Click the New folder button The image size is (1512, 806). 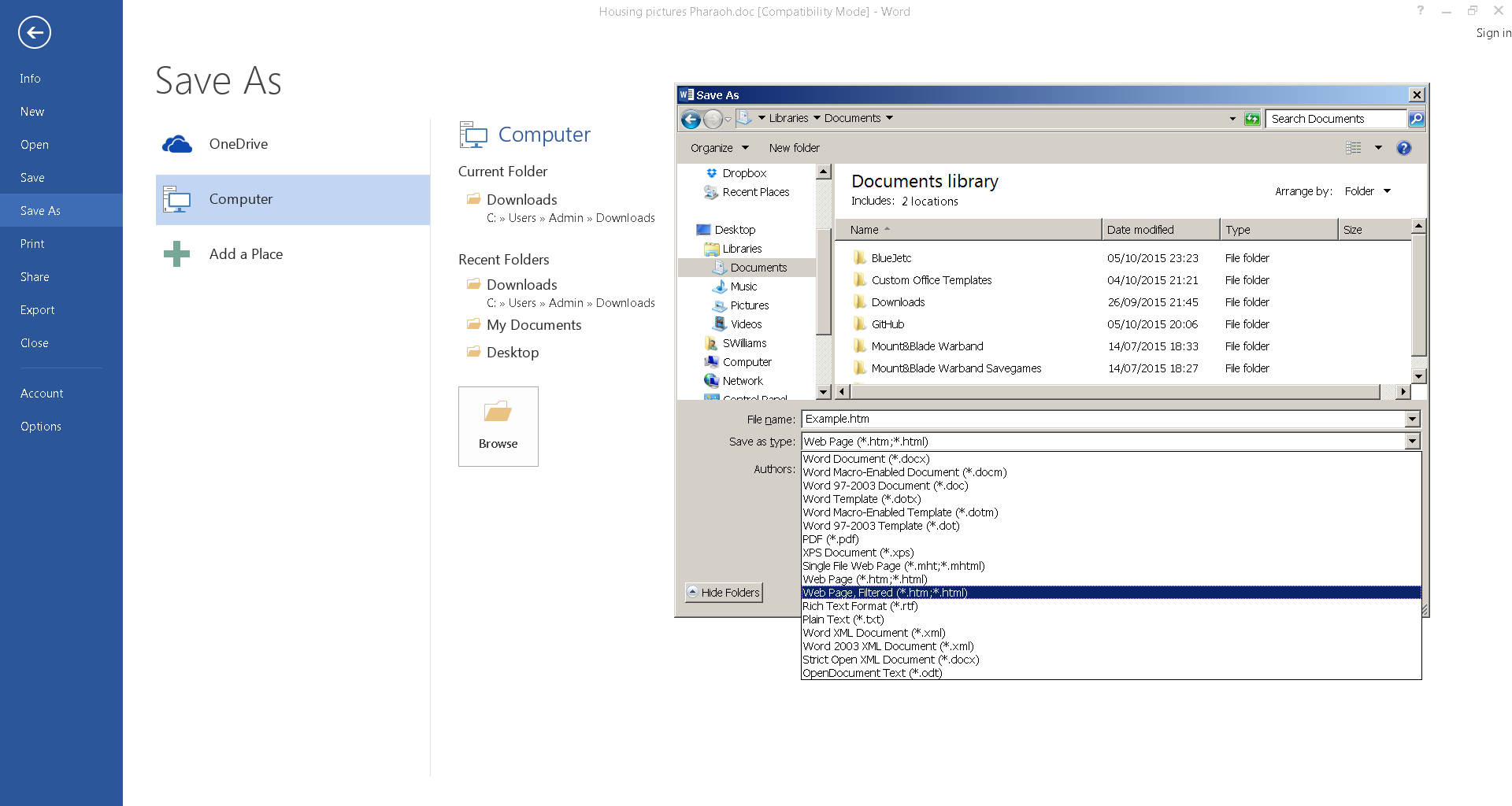coord(794,148)
